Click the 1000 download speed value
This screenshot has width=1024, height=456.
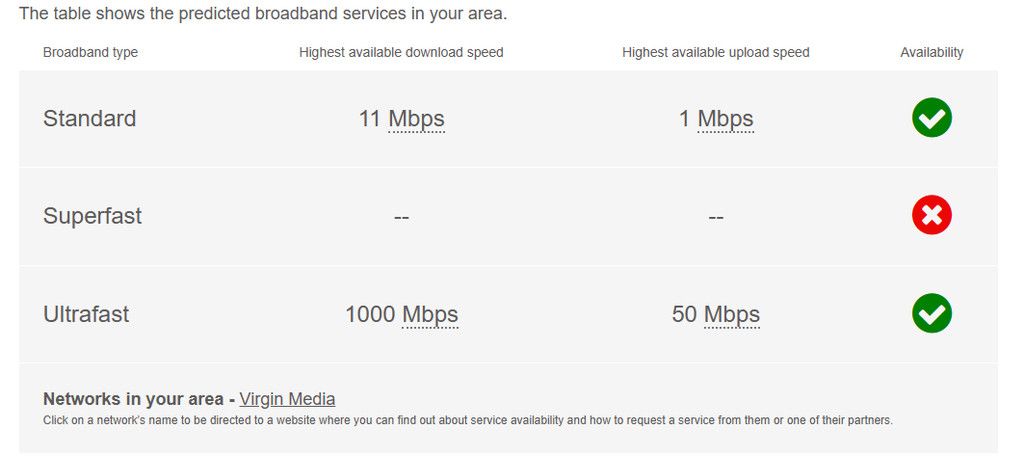[x=370, y=314]
